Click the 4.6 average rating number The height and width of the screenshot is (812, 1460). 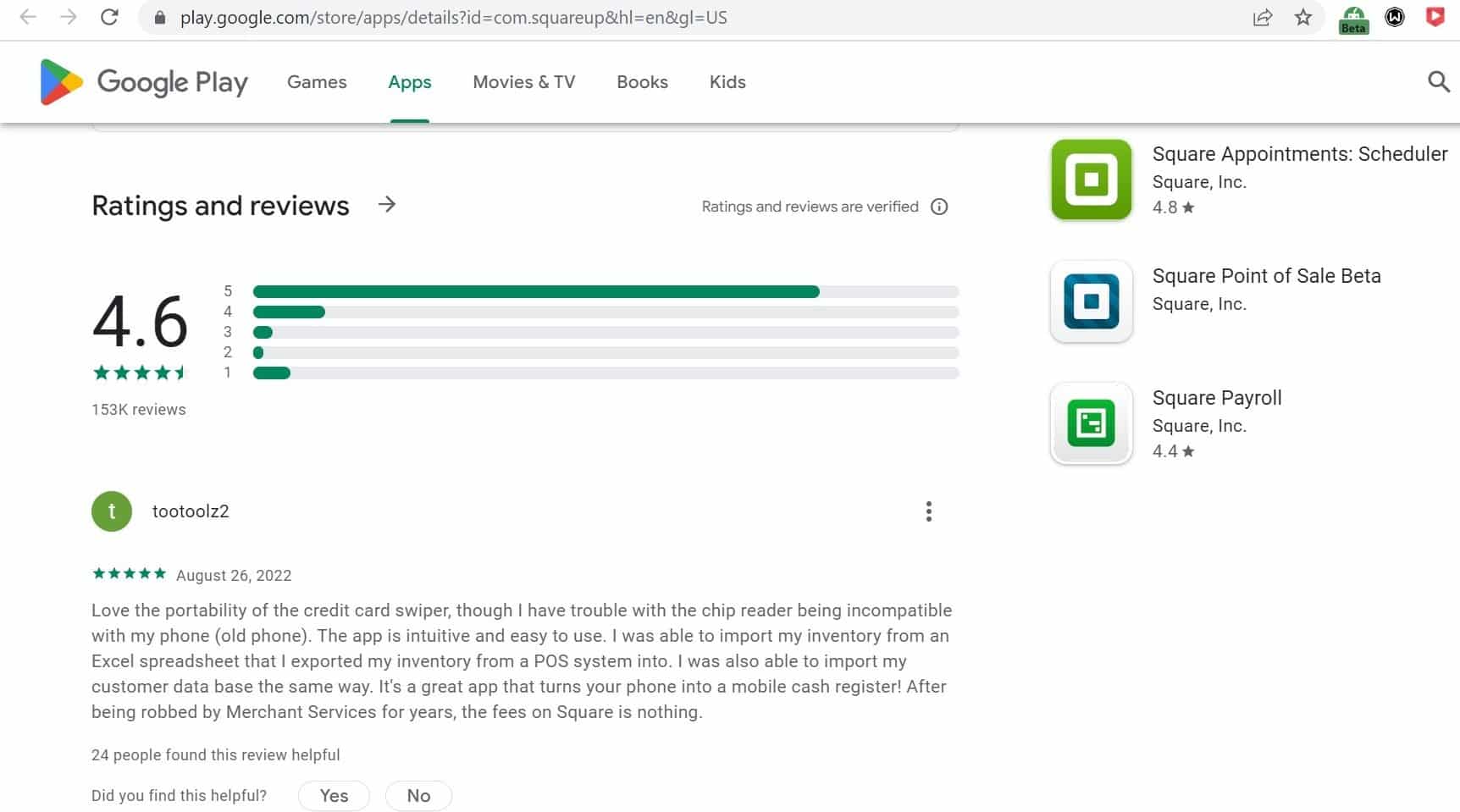point(140,323)
